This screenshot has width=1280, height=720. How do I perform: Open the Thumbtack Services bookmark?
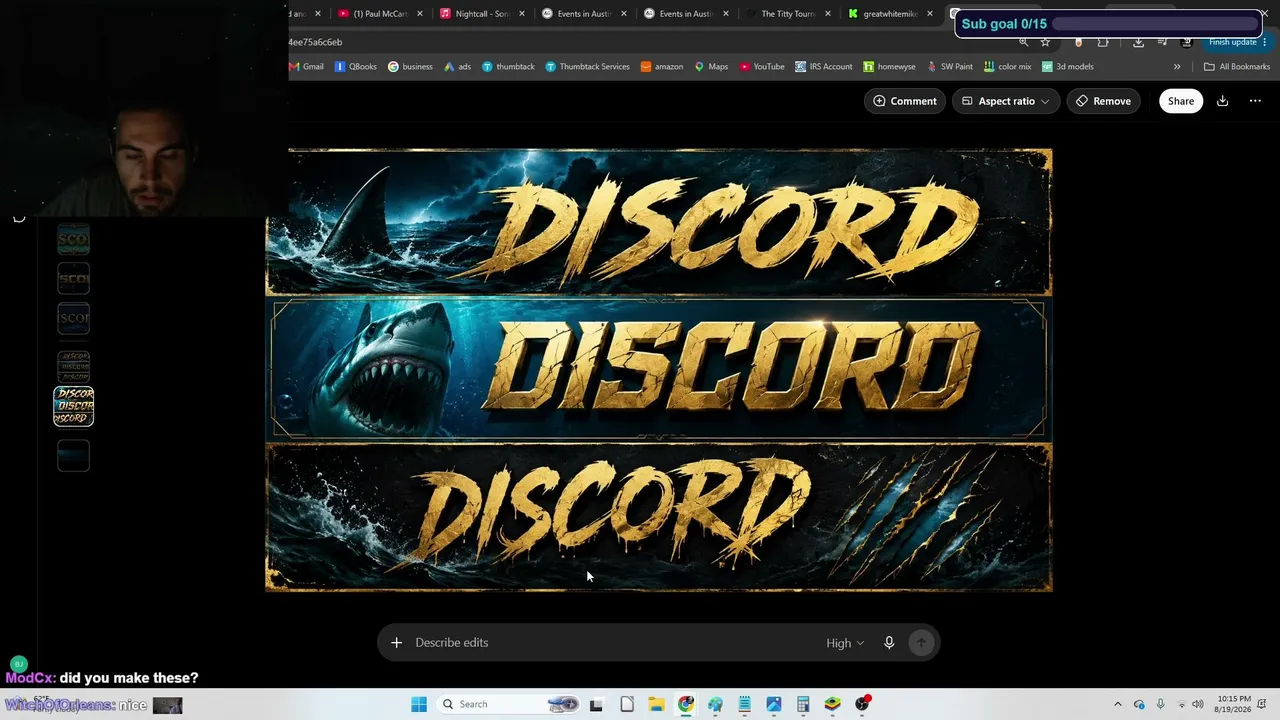[588, 67]
